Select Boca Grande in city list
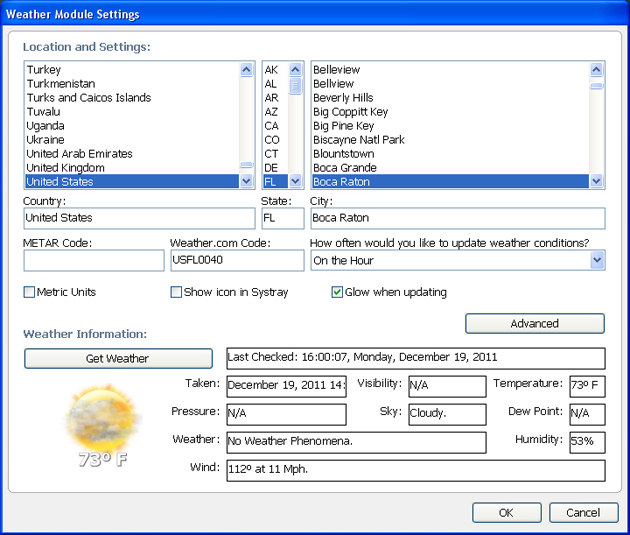This screenshot has height=535, width=630. coord(344,168)
